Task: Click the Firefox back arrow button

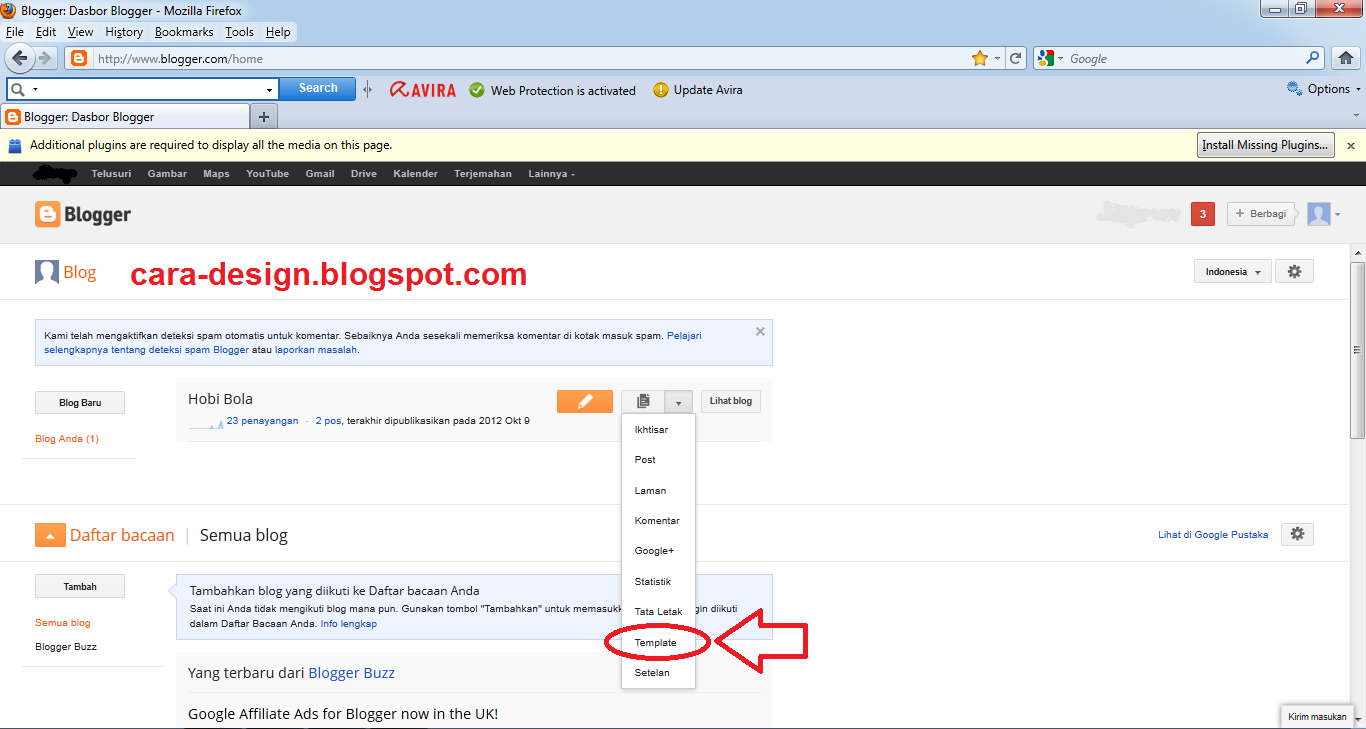Action: (19, 58)
